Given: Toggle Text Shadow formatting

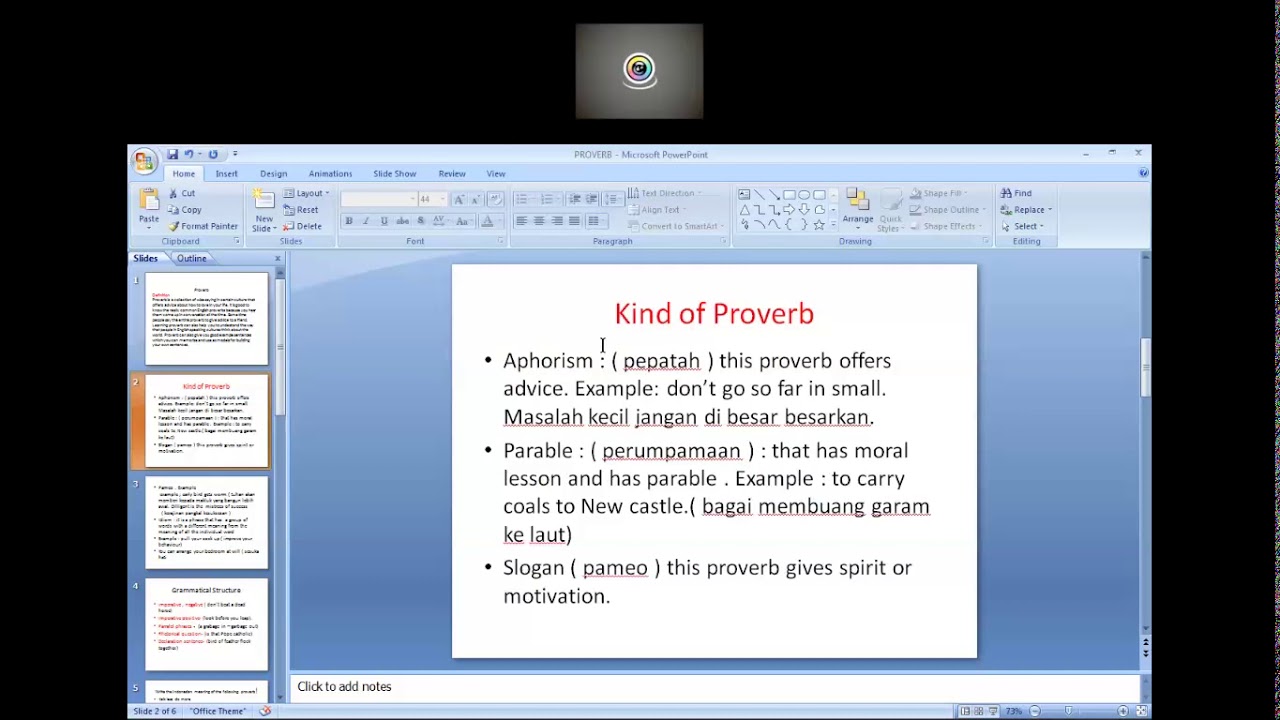Looking at the screenshot, I should (421, 221).
